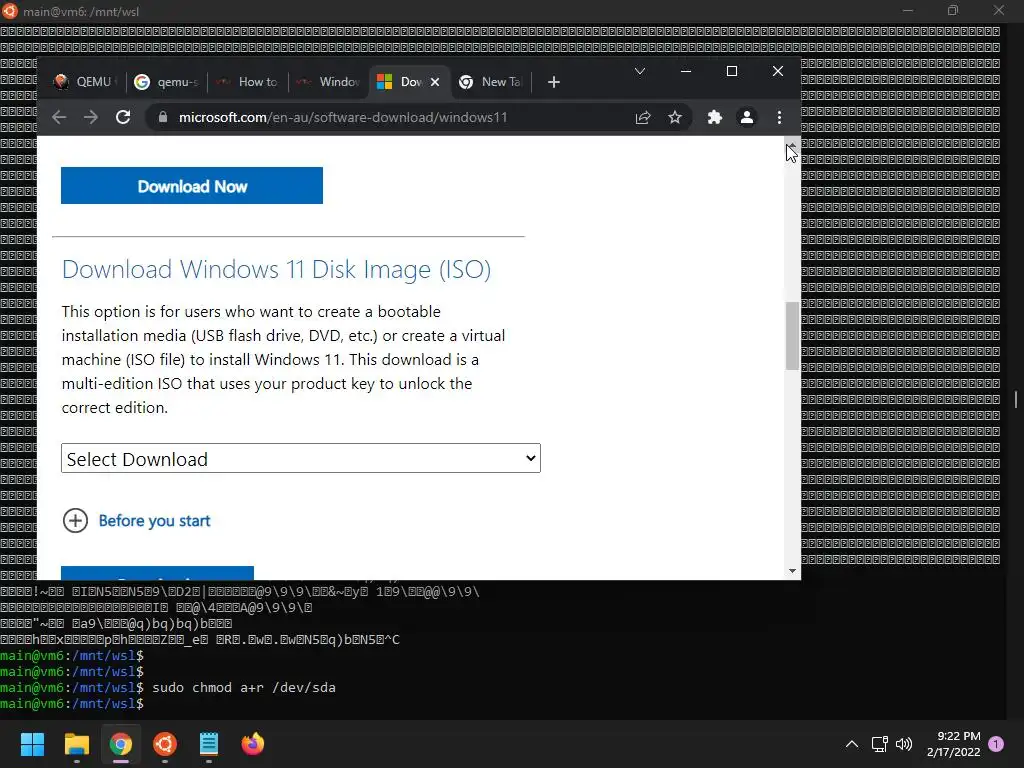The height and width of the screenshot is (768, 1024).
Task: Click the forward navigation arrow in Chrome
Action: click(x=91, y=118)
